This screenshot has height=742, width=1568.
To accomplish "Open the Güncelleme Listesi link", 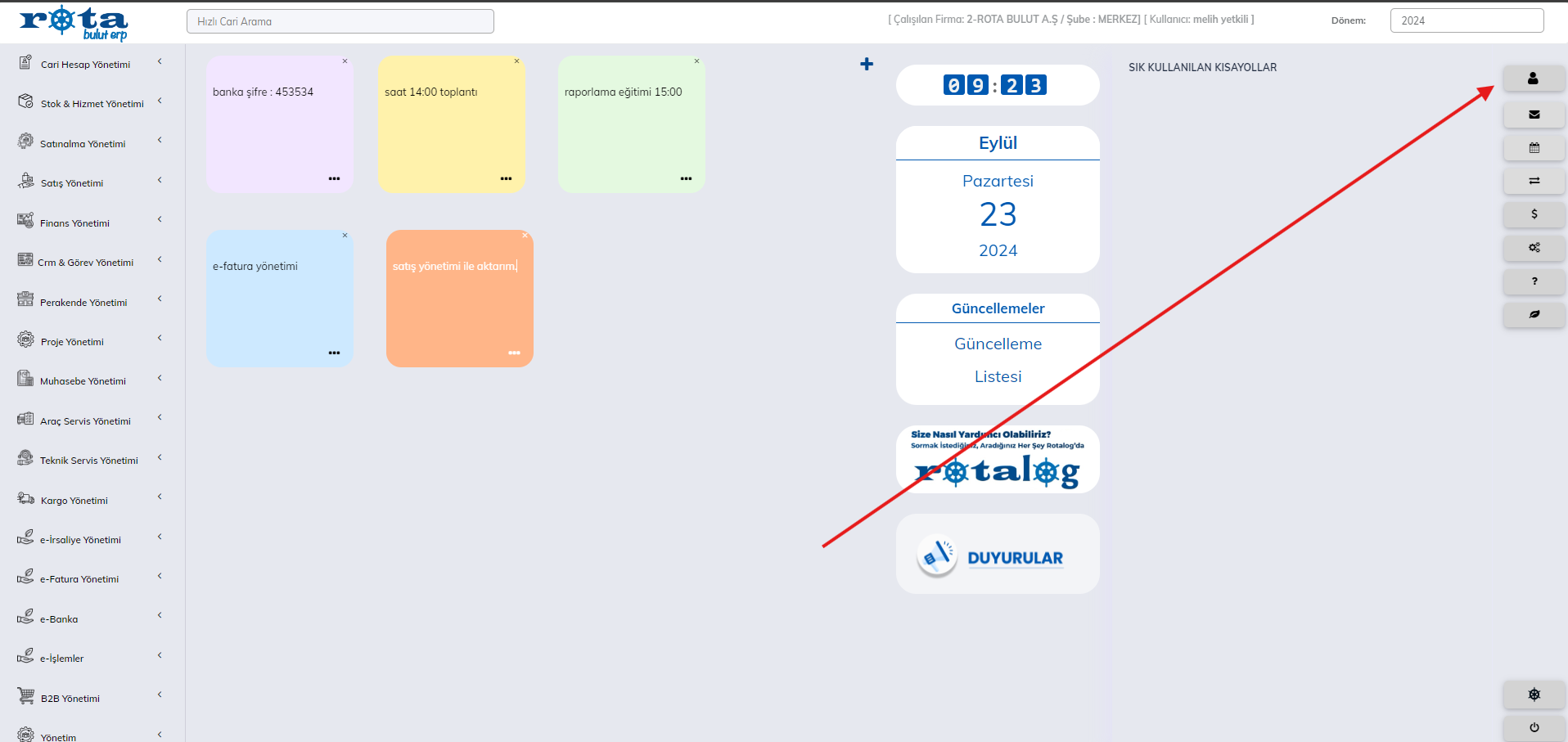I will pyautogui.click(x=998, y=360).
